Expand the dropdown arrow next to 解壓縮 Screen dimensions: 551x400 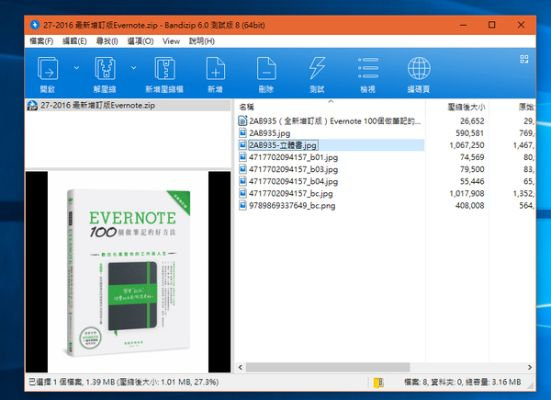[134, 67]
